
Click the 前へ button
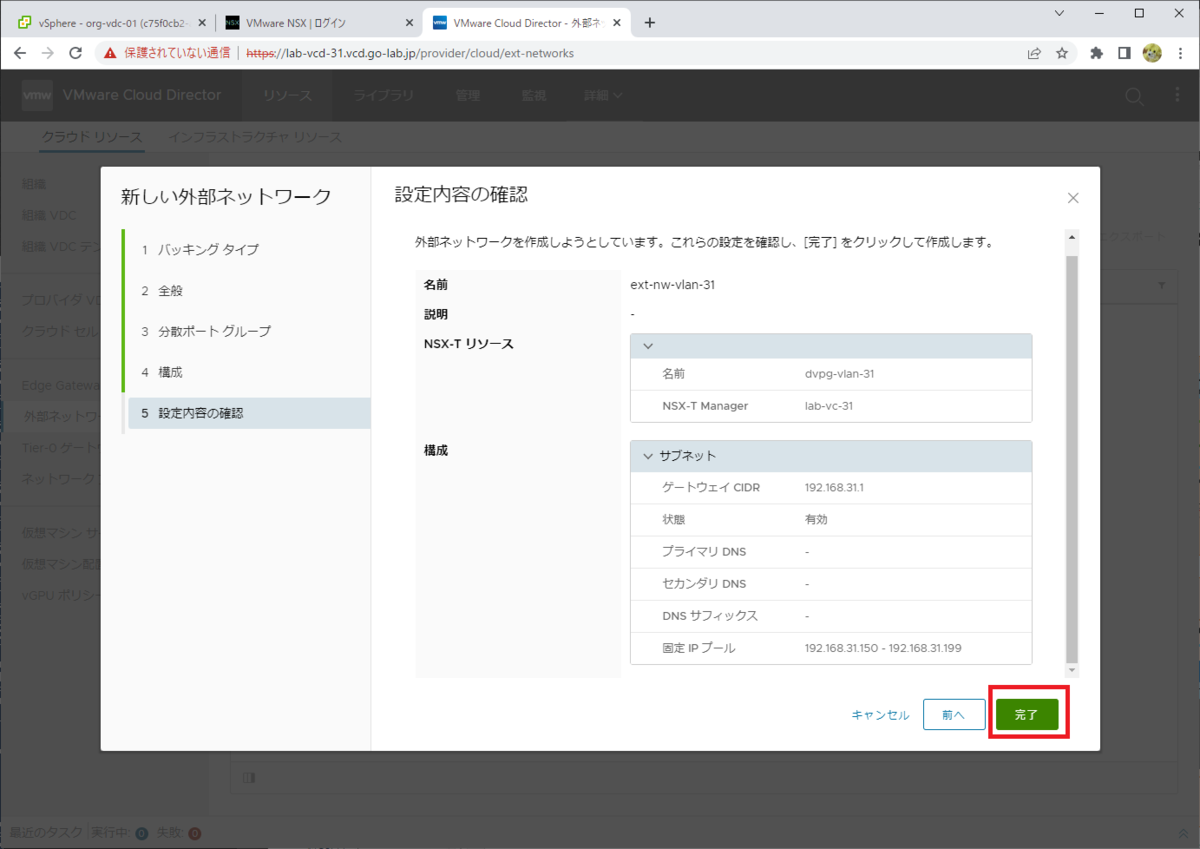pyautogui.click(x=954, y=715)
